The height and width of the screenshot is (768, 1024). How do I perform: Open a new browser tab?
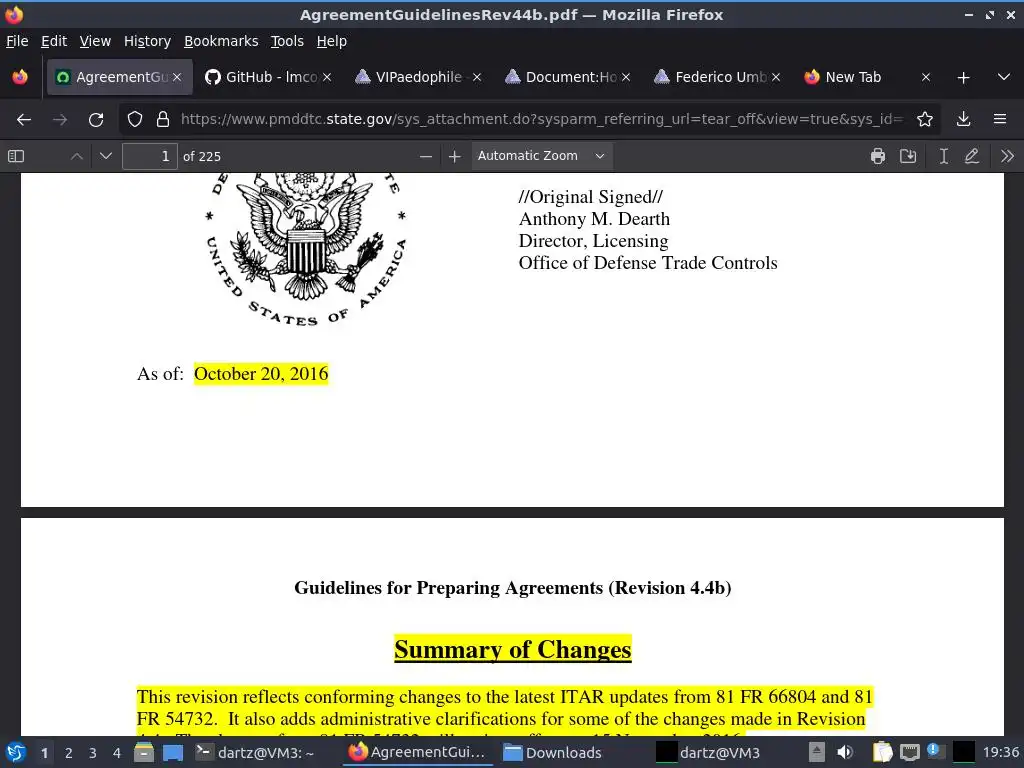(963, 78)
